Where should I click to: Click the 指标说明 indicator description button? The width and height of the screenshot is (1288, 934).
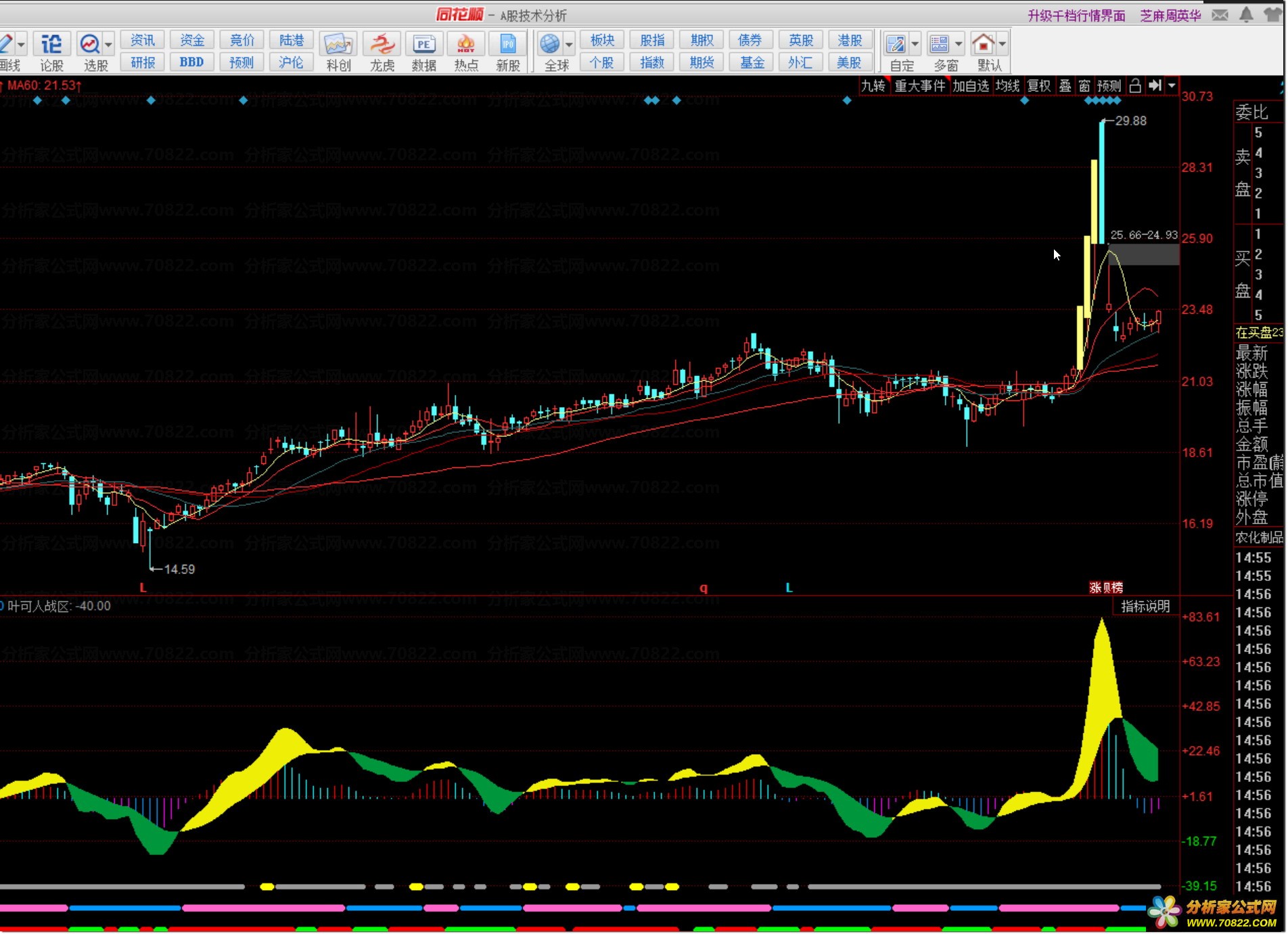[x=1145, y=607]
